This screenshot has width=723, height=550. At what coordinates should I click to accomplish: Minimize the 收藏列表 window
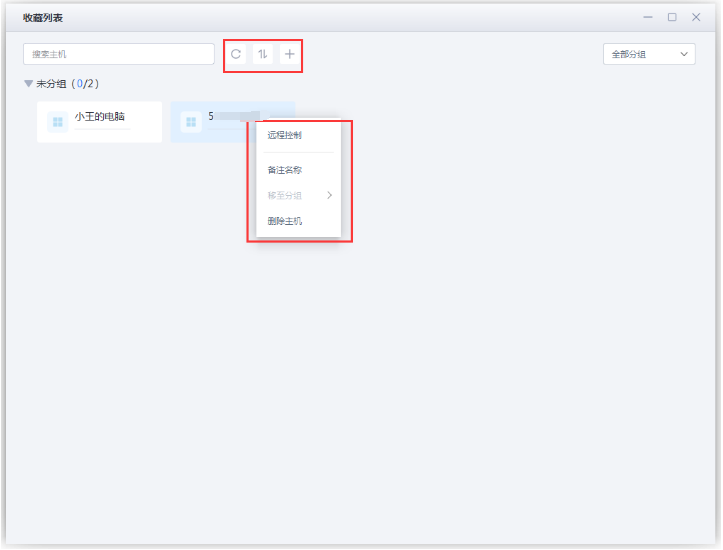(x=648, y=18)
